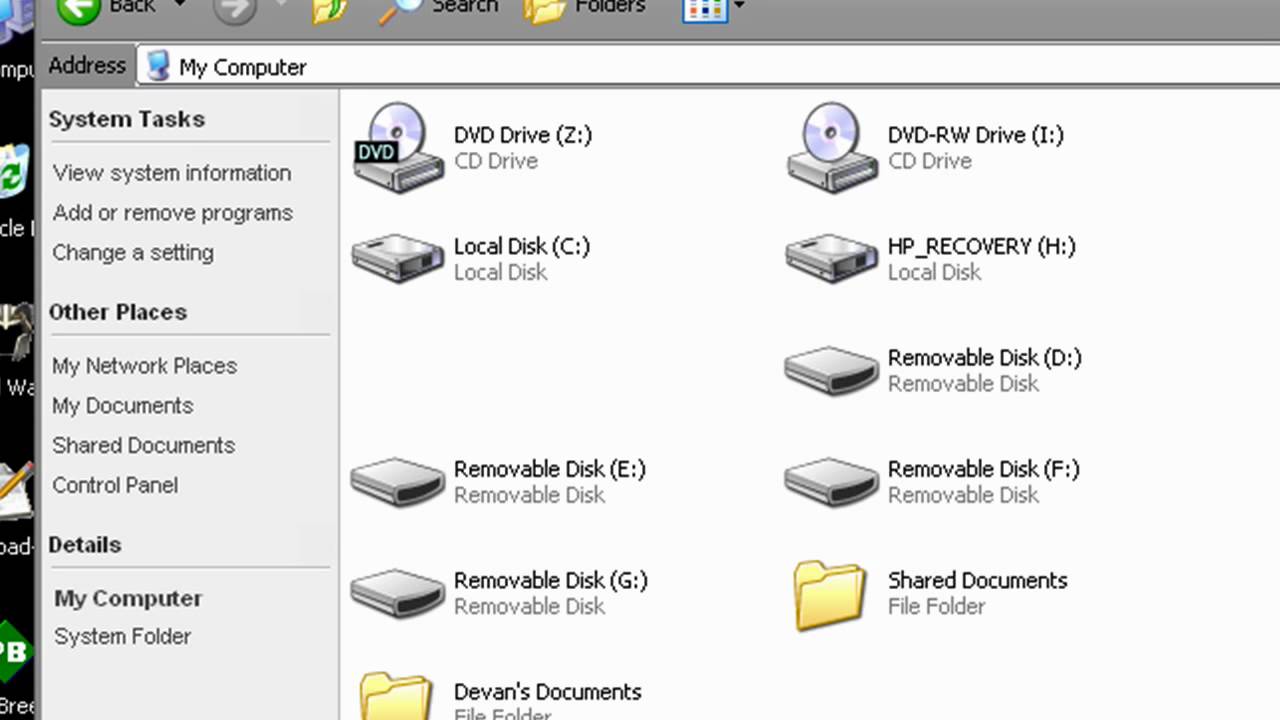This screenshot has width=1280, height=720.
Task: Select the Devan's Documents folder
Action: [x=500, y=698]
